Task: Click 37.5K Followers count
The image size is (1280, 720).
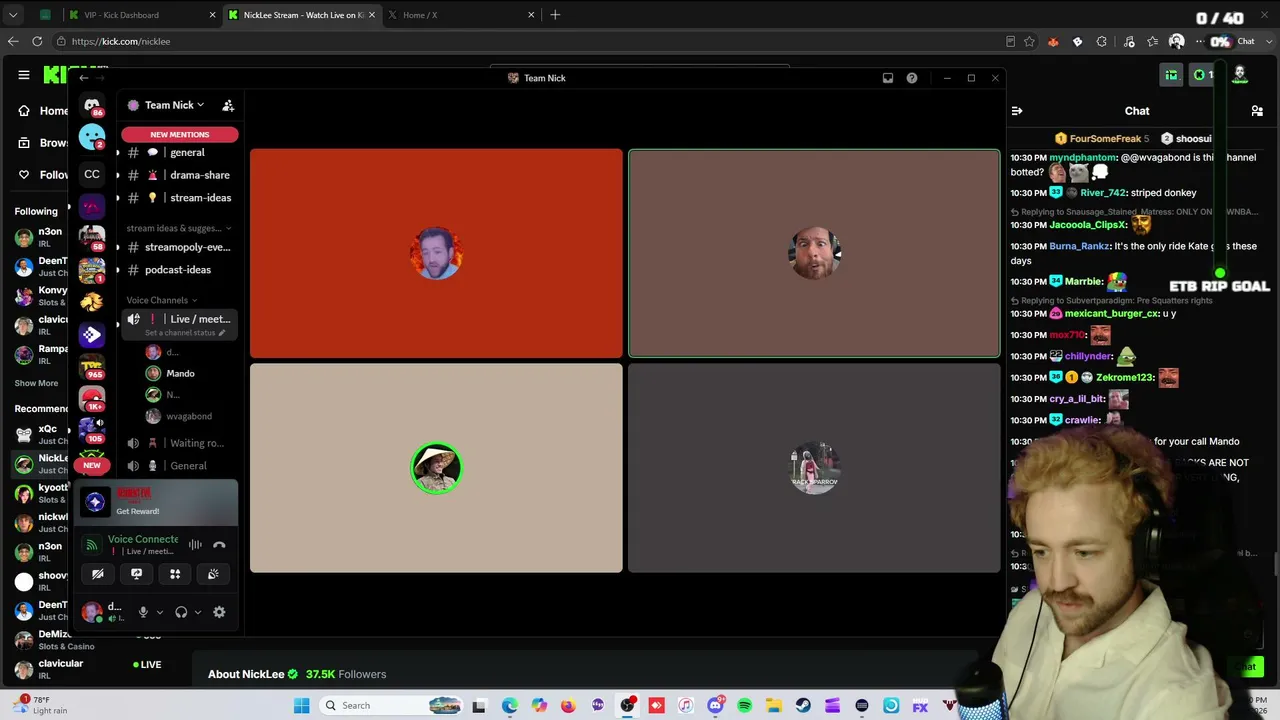Action: 346,674
